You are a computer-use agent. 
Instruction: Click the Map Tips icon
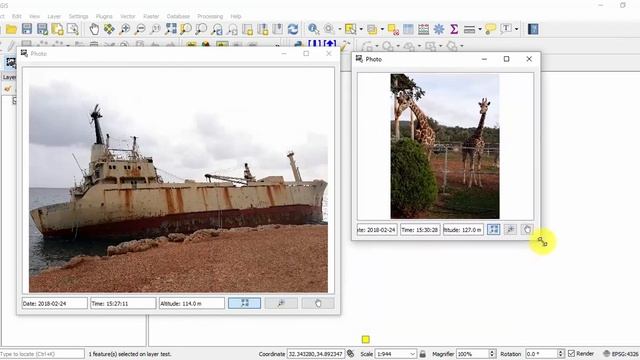click(x=491, y=29)
